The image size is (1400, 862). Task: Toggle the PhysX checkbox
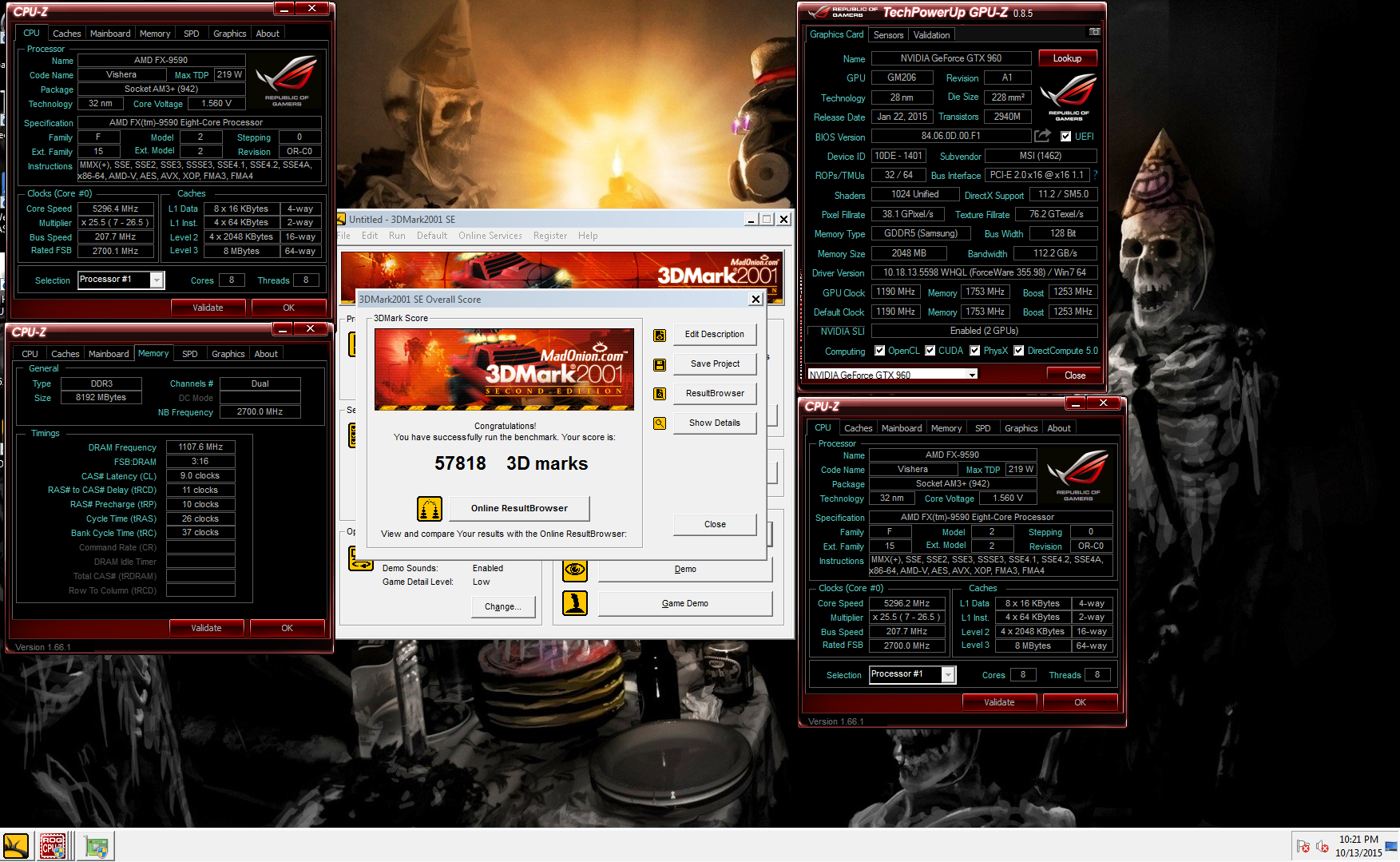(x=974, y=351)
